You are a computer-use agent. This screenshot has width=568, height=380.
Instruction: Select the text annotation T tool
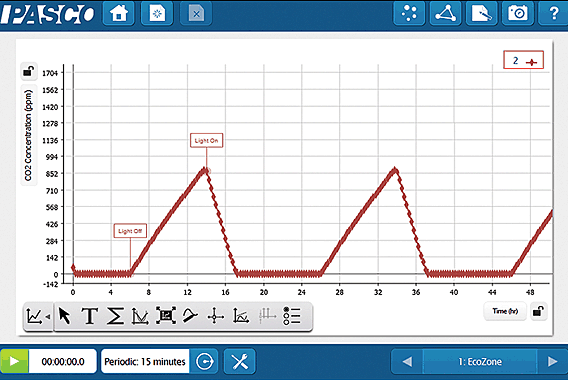pyautogui.click(x=89, y=316)
